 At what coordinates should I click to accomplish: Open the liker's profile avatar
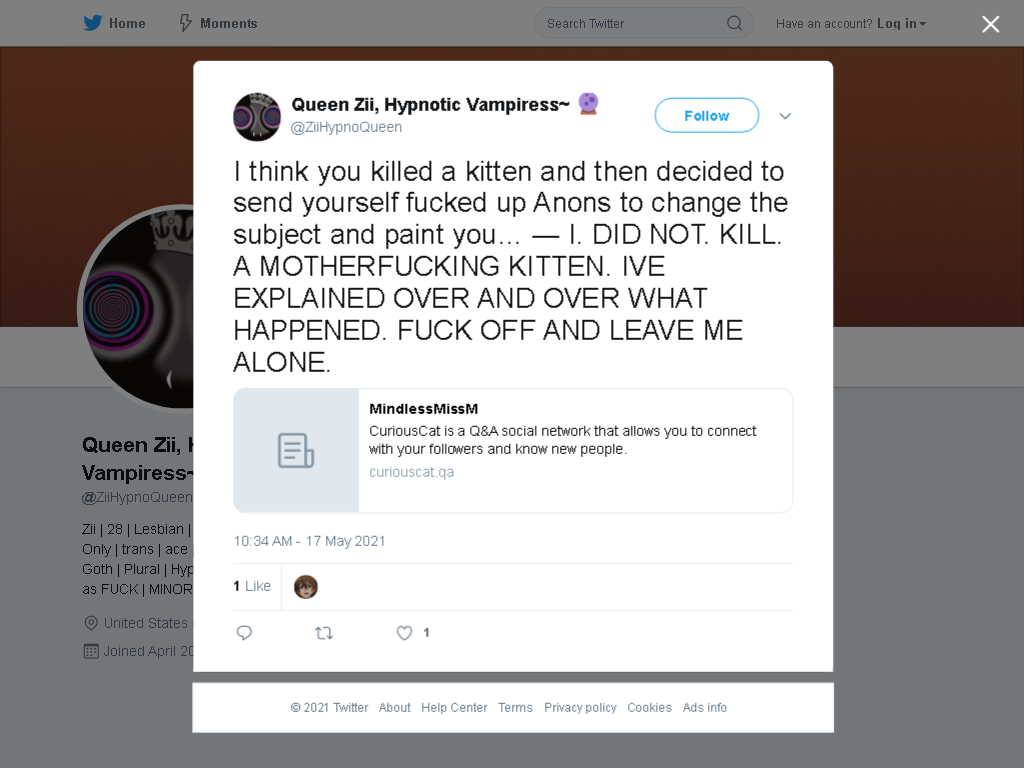point(306,587)
